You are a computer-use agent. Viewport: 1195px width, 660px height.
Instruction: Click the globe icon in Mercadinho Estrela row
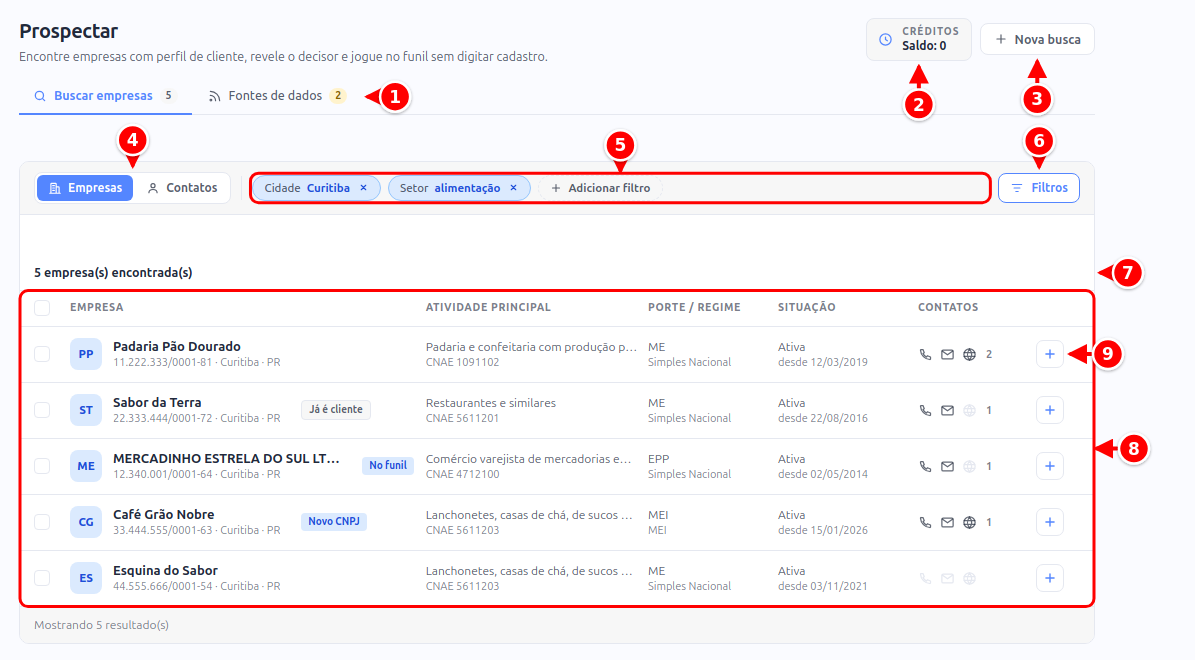969,466
